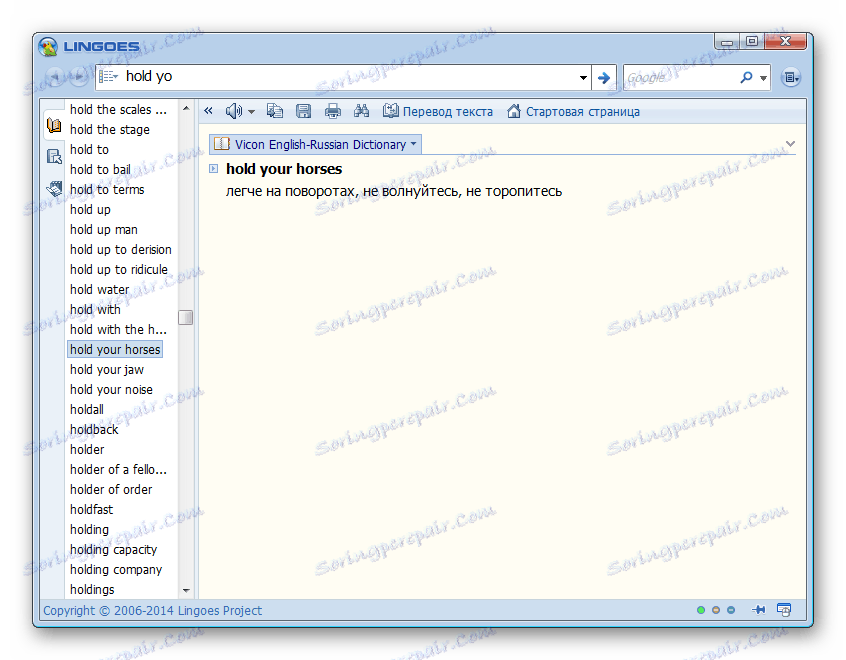Click the mini window icon in status bar

(783, 610)
